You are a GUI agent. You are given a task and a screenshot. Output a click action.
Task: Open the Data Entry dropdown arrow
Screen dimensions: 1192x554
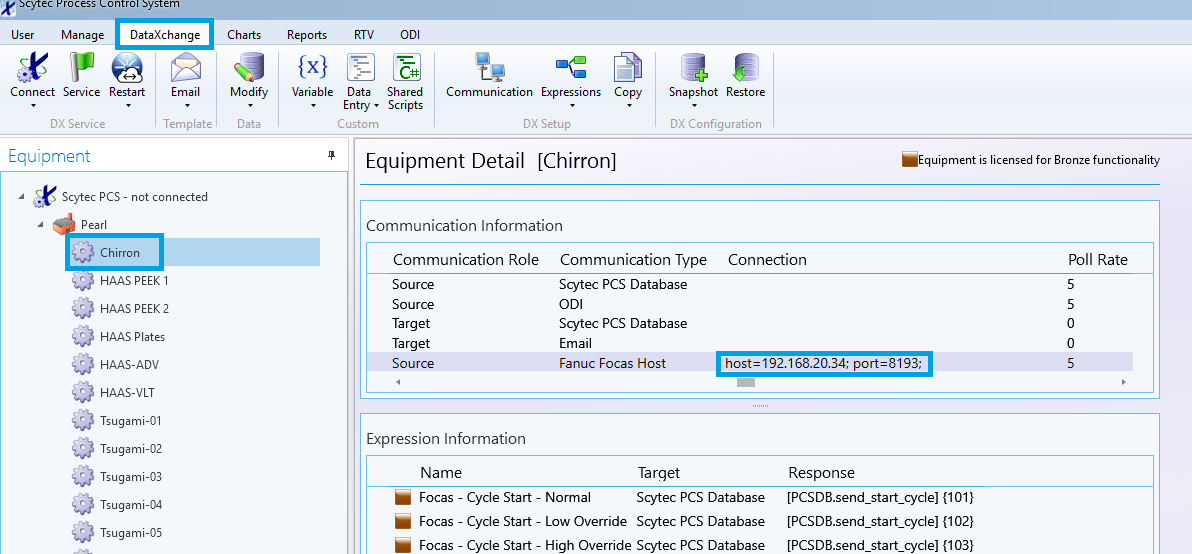point(376,106)
